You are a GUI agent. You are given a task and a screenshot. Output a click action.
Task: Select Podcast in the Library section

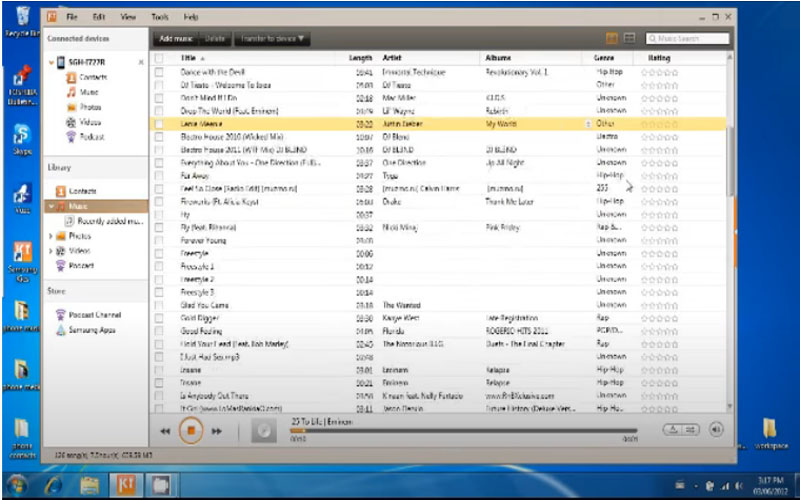75,265
